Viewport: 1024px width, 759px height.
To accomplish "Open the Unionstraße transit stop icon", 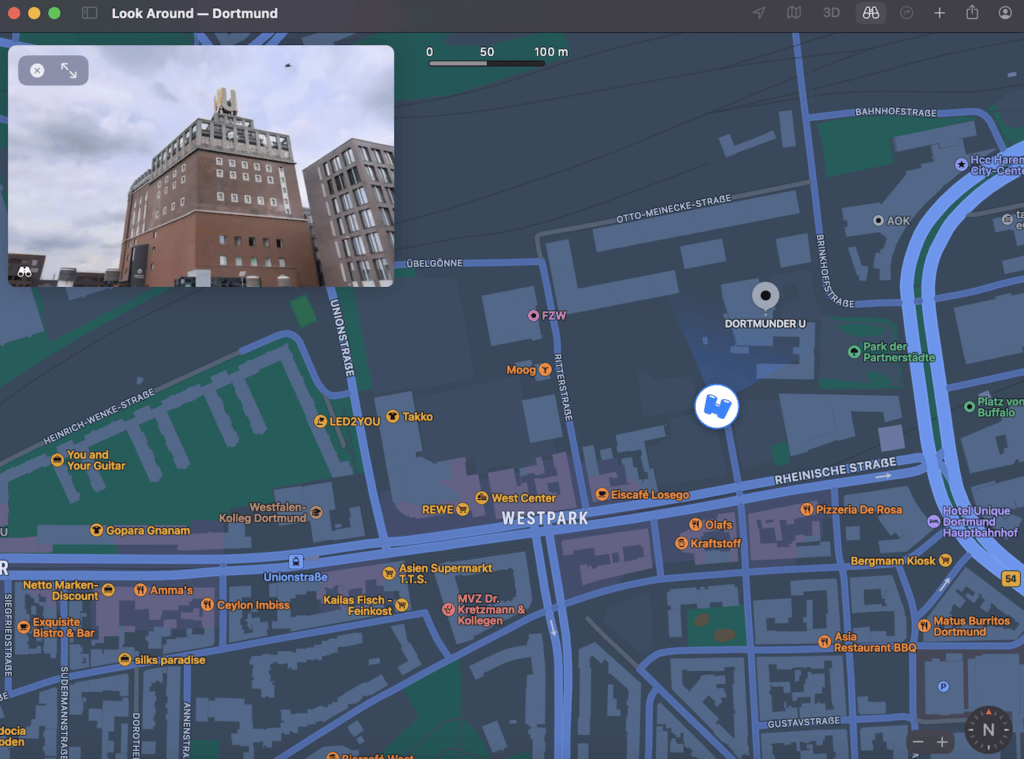I will tap(295, 561).
